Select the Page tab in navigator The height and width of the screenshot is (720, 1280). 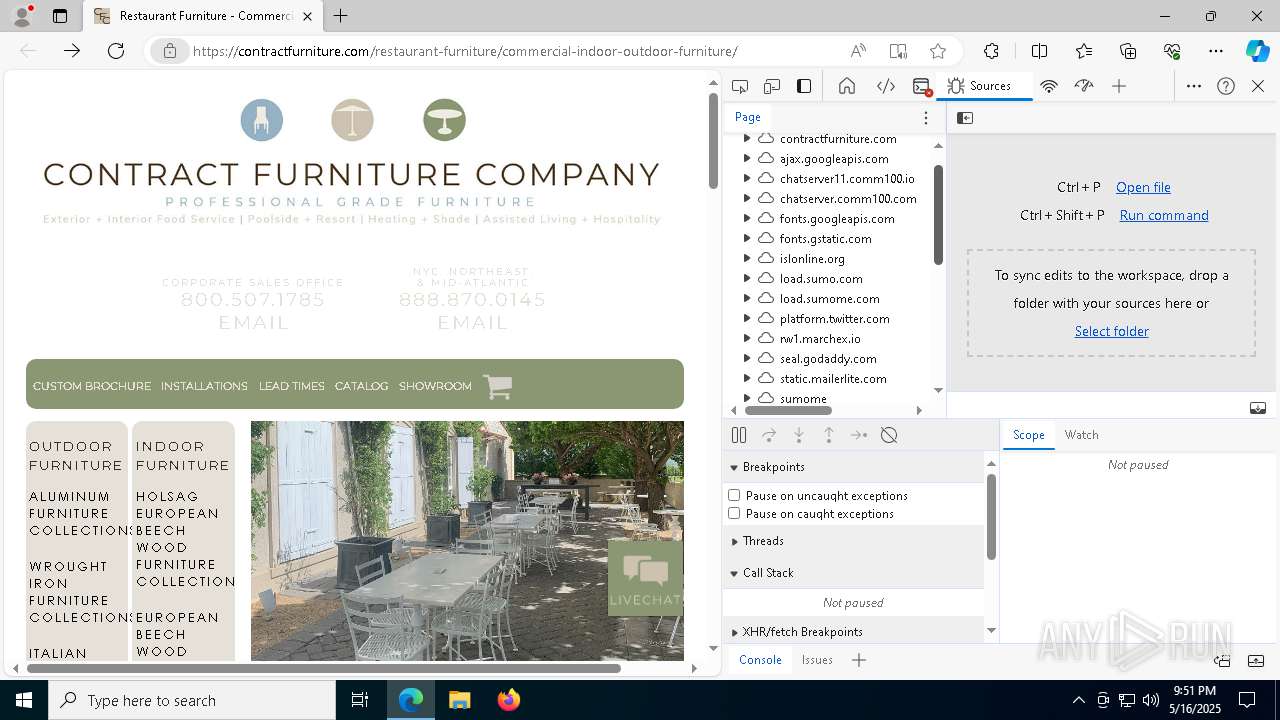click(748, 117)
